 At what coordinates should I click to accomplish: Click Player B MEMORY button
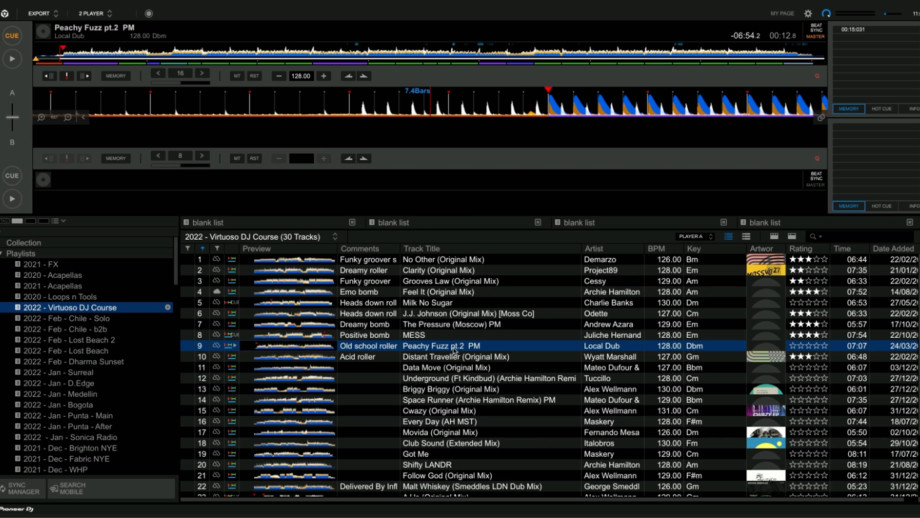click(x=116, y=158)
